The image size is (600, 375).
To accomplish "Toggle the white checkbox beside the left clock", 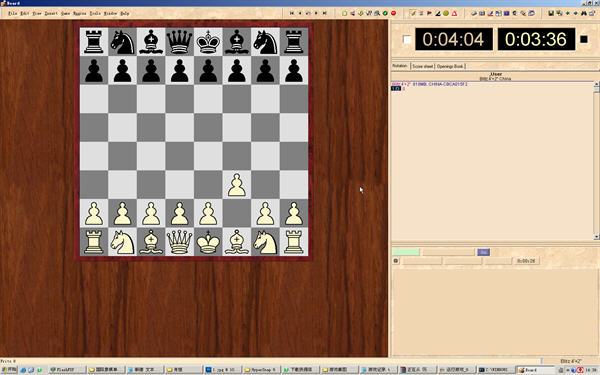I will pyautogui.click(x=407, y=39).
